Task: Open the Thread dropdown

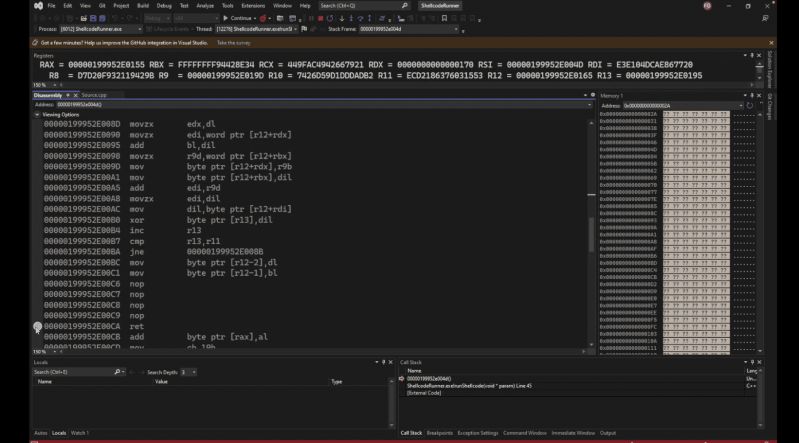Action: point(296,29)
